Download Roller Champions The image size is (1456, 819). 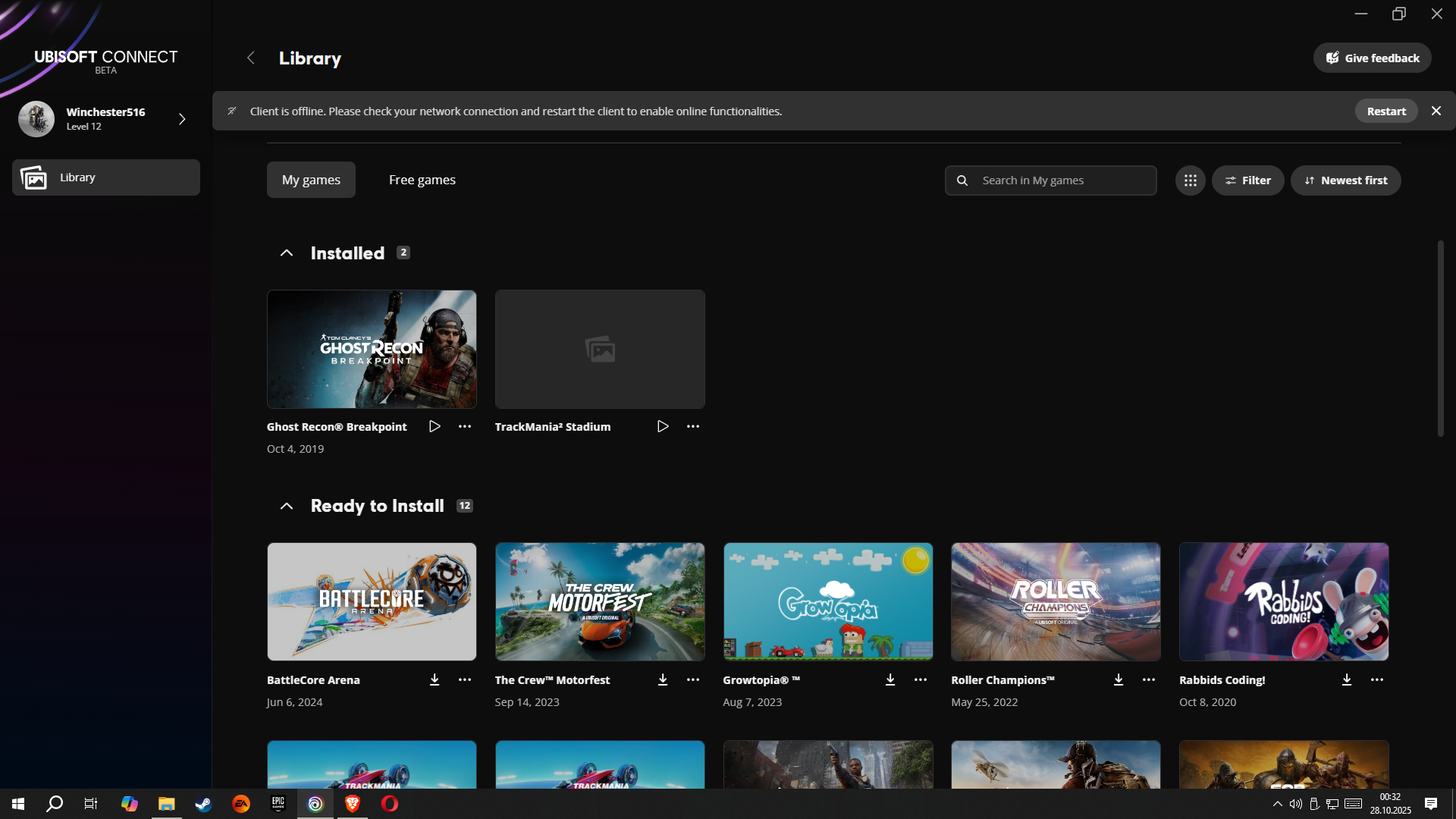1119,679
